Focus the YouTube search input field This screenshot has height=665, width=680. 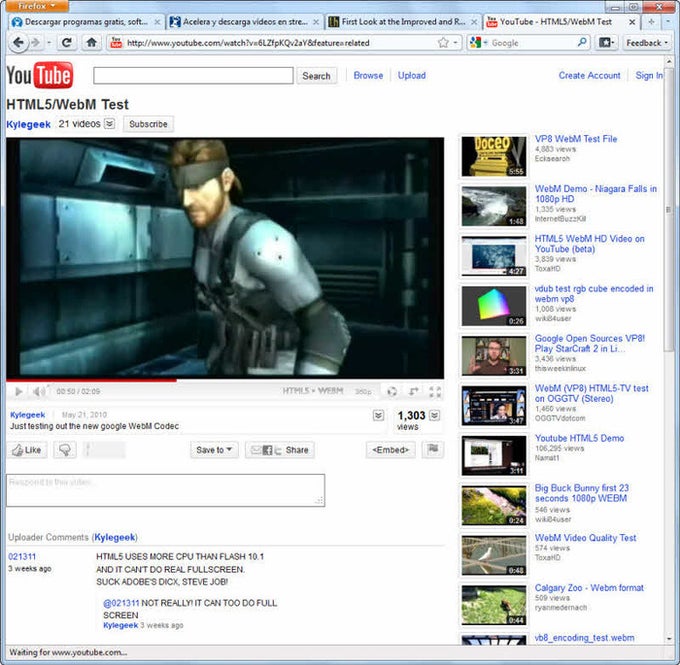193,75
